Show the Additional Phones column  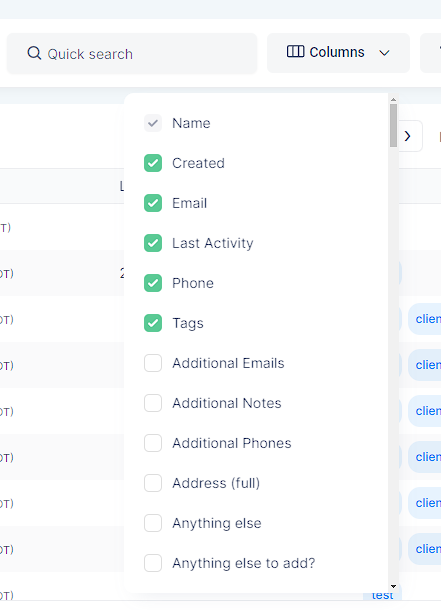point(153,443)
